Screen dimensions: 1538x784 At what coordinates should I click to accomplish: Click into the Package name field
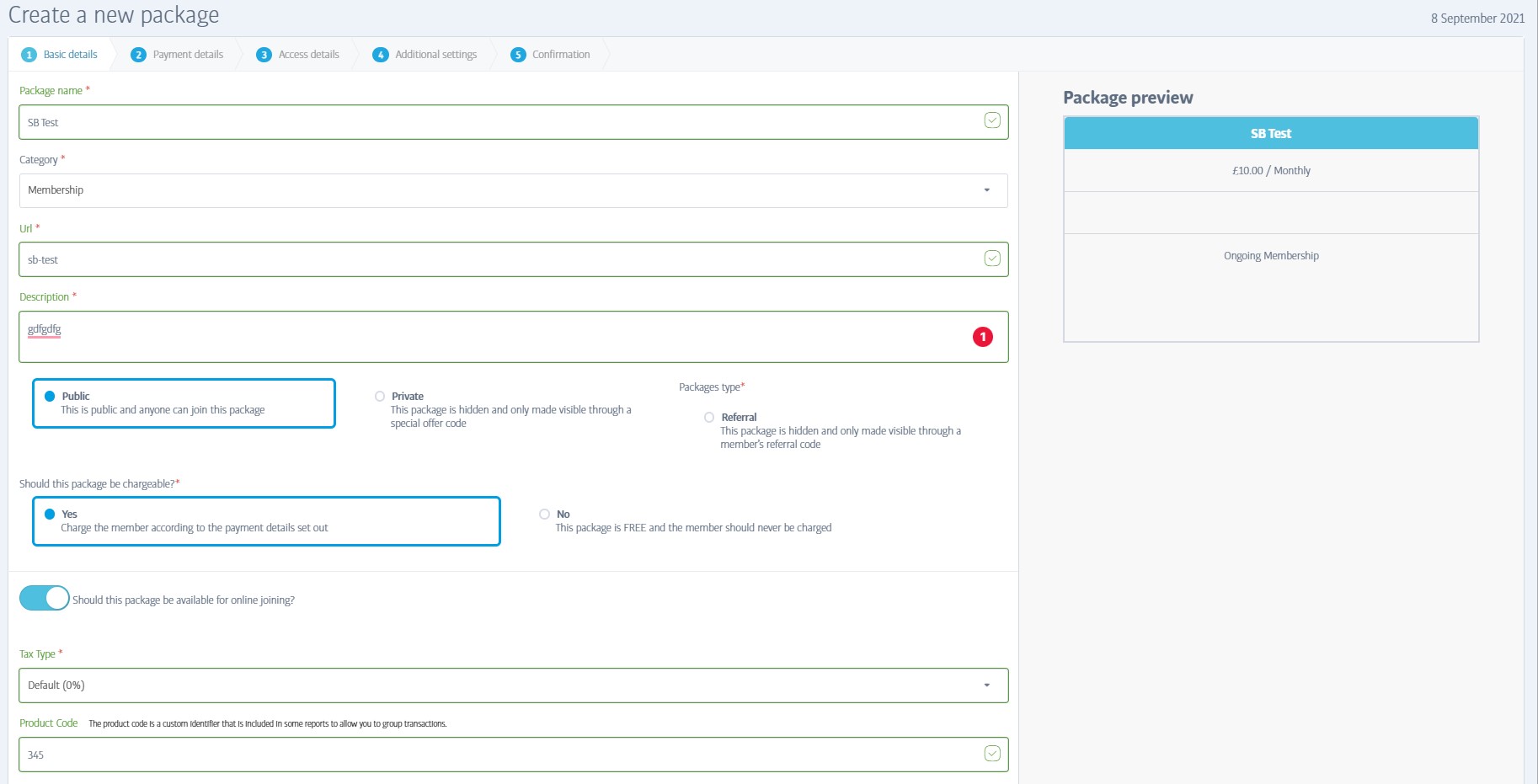(x=513, y=122)
